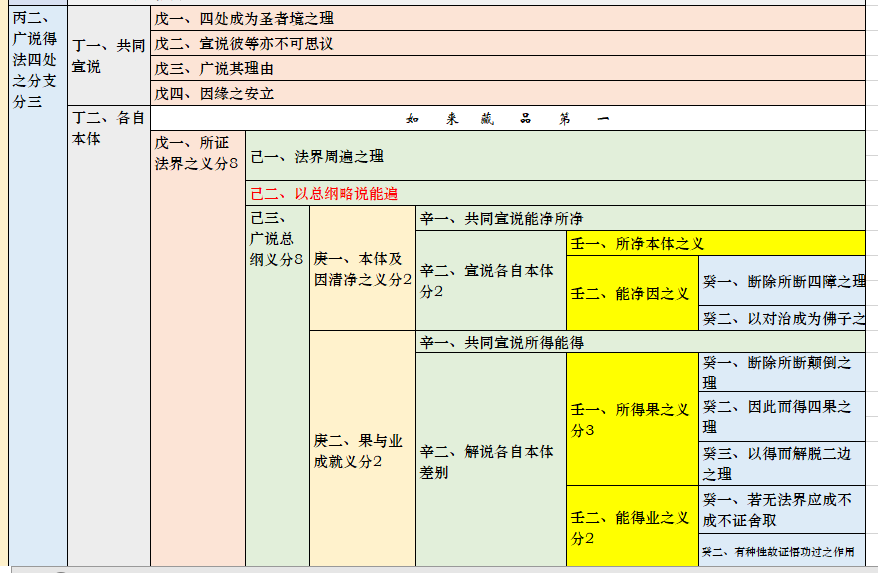Click cell 癸三、以得而解脱二边之理

pyautogui.click(x=782, y=463)
